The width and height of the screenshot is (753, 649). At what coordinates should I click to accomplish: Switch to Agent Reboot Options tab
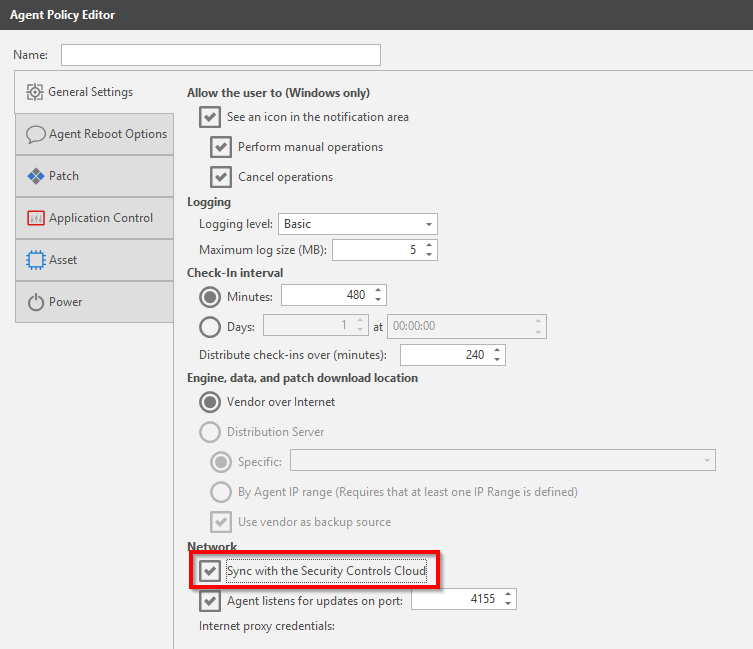click(94, 134)
